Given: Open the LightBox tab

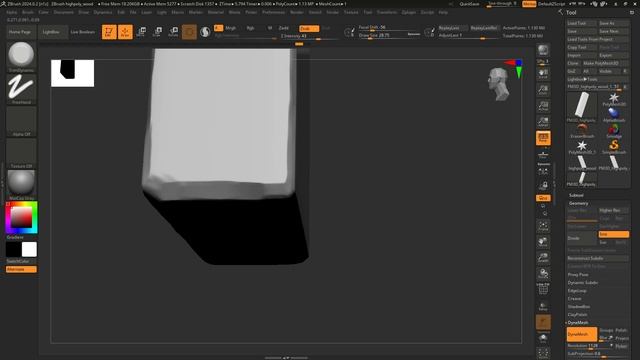Looking at the screenshot, I should click(x=51, y=32).
